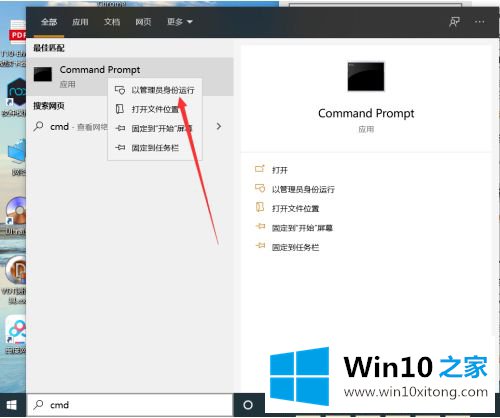Viewport: 500px width, 418px height.
Task: Click the large Command Prompt preview icon
Action: tap(366, 76)
